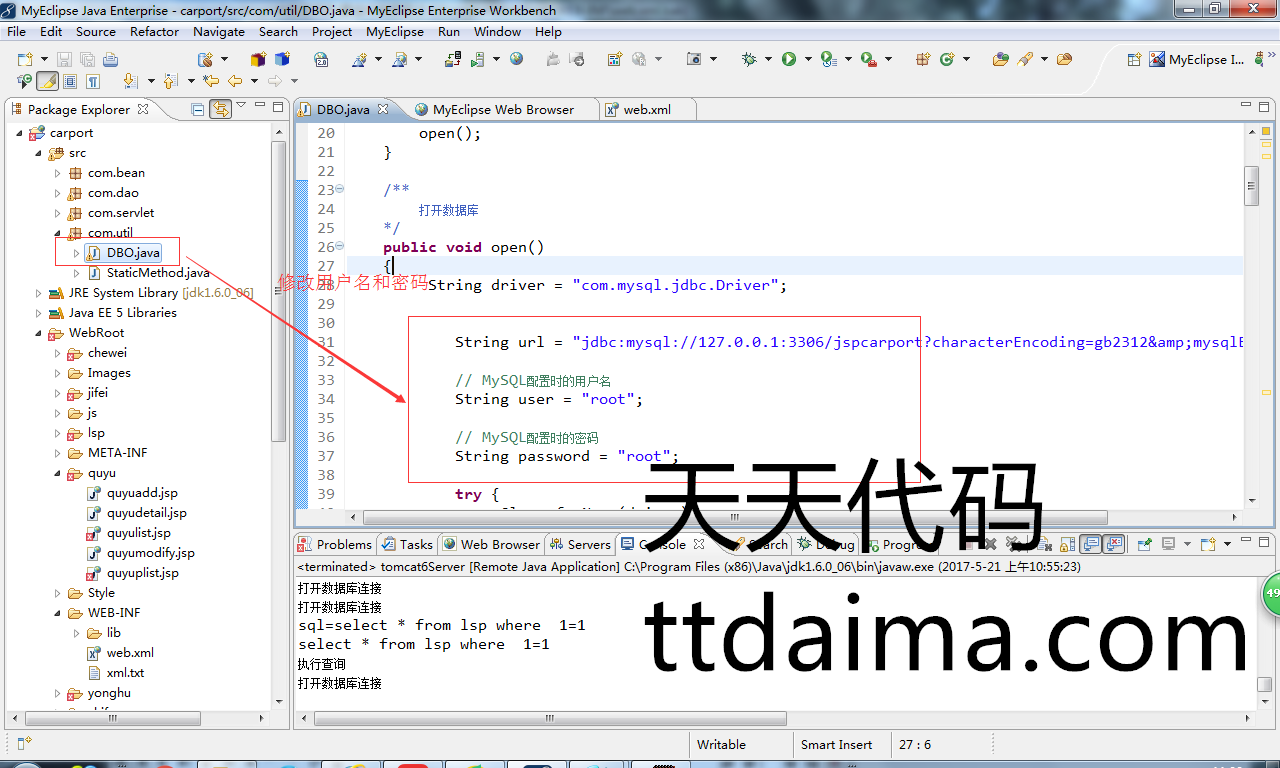Select quyulist.jsp file in the tree
Screen dimensions: 1280x768
pos(139,533)
